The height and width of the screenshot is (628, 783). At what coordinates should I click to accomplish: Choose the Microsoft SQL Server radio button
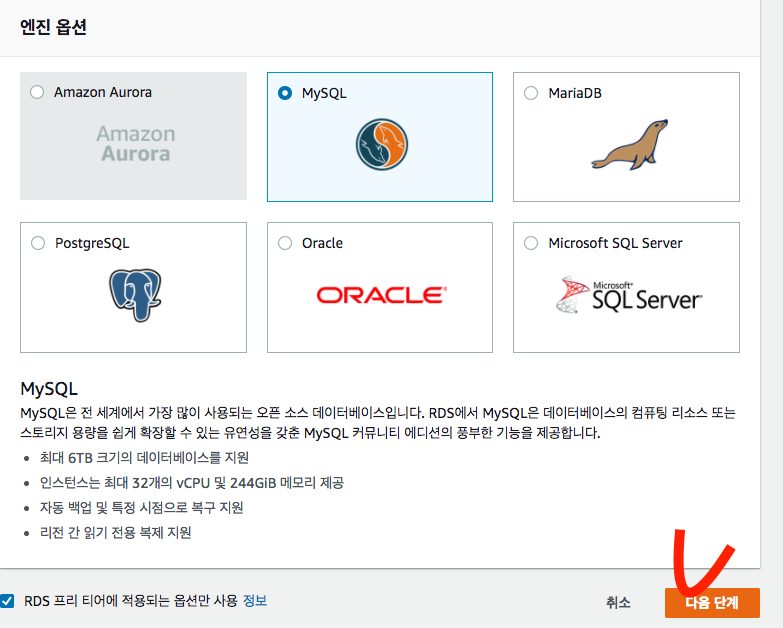(x=531, y=243)
